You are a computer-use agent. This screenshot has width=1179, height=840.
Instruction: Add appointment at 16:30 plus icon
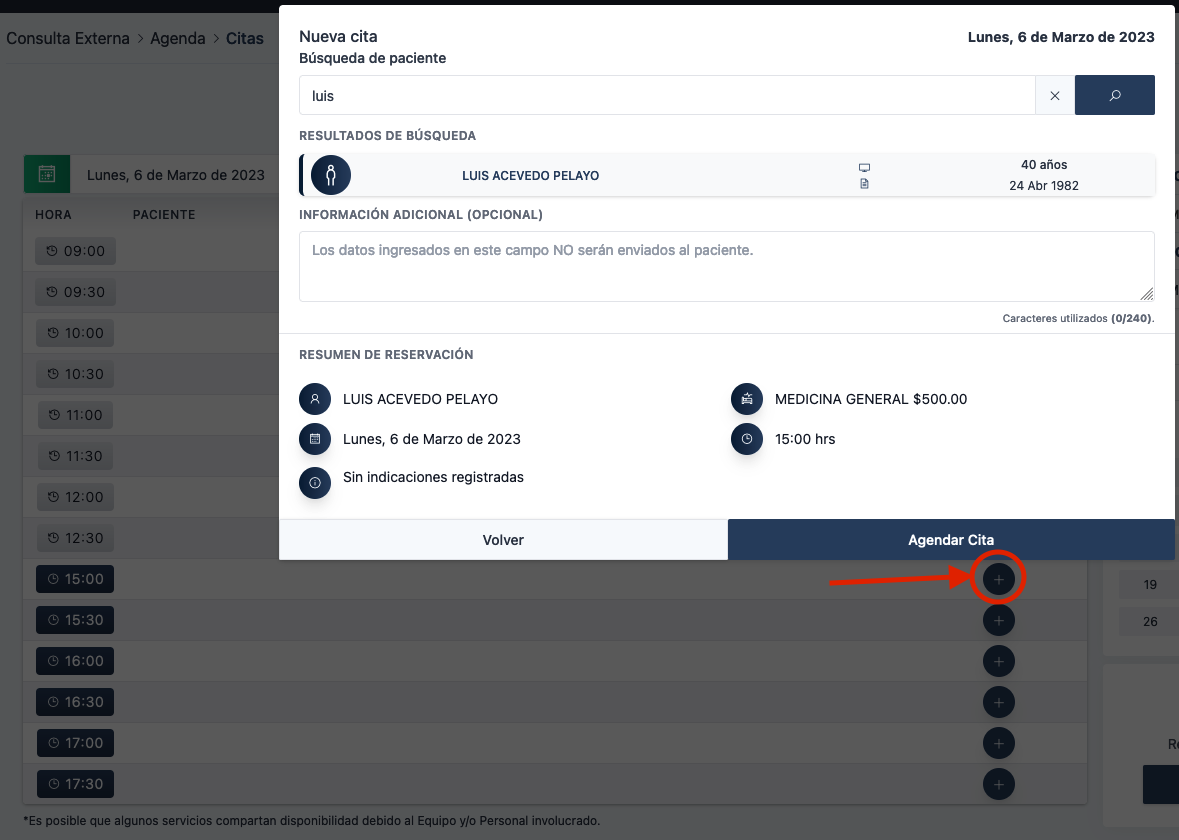[998, 702]
